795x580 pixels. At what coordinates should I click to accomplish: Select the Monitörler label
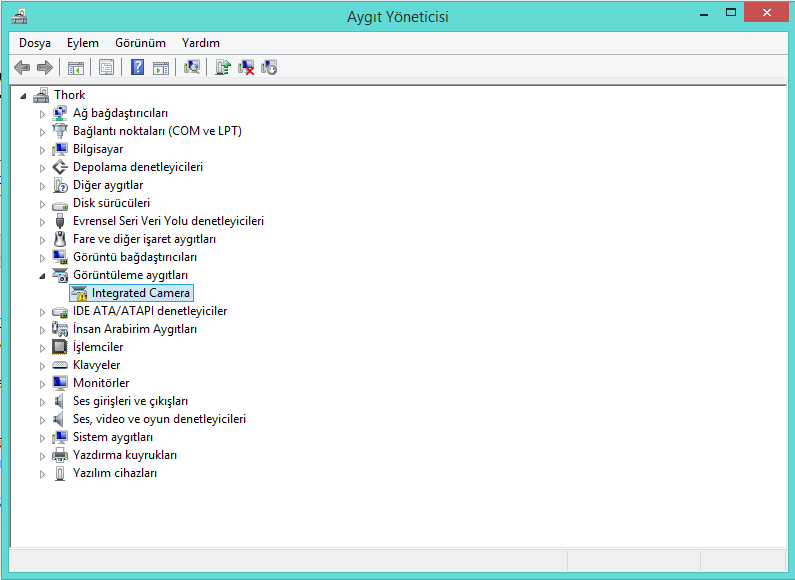click(x=101, y=383)
